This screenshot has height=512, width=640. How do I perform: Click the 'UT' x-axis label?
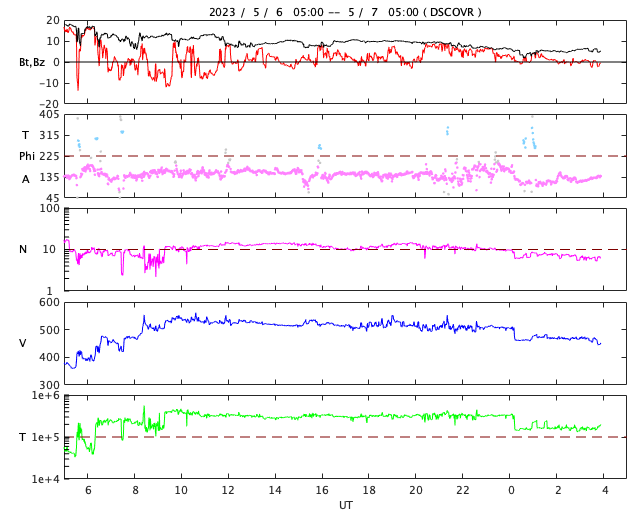pos(345,505)
